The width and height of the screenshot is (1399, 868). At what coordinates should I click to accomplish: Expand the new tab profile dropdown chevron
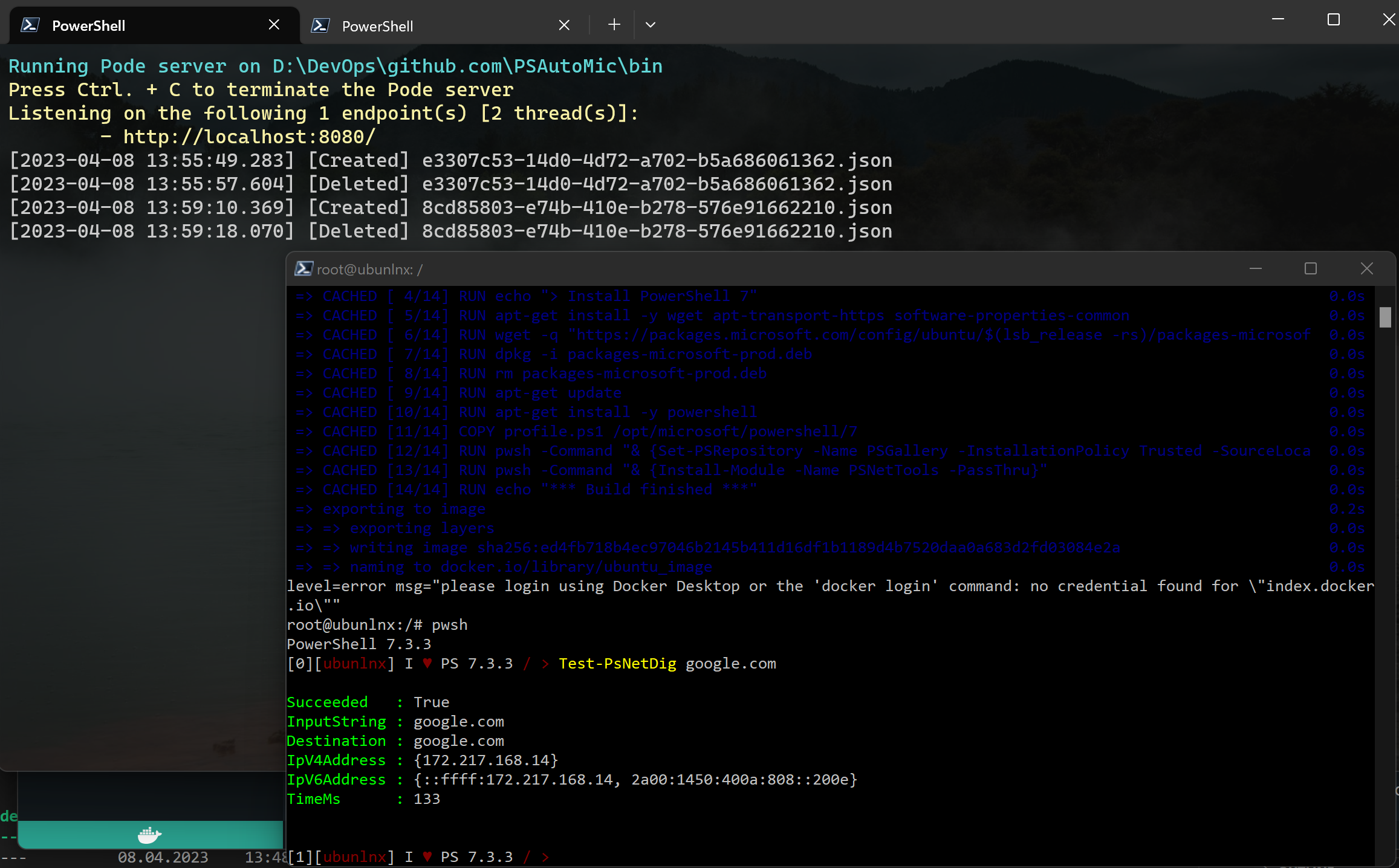tap(650, 25)
